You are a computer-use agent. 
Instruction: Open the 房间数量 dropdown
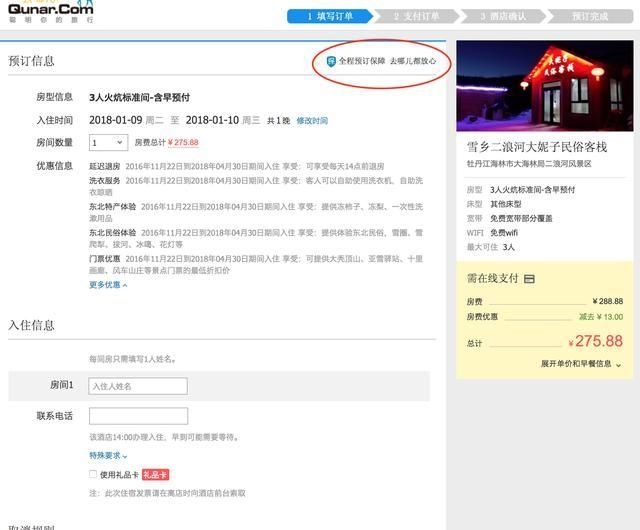108,143
